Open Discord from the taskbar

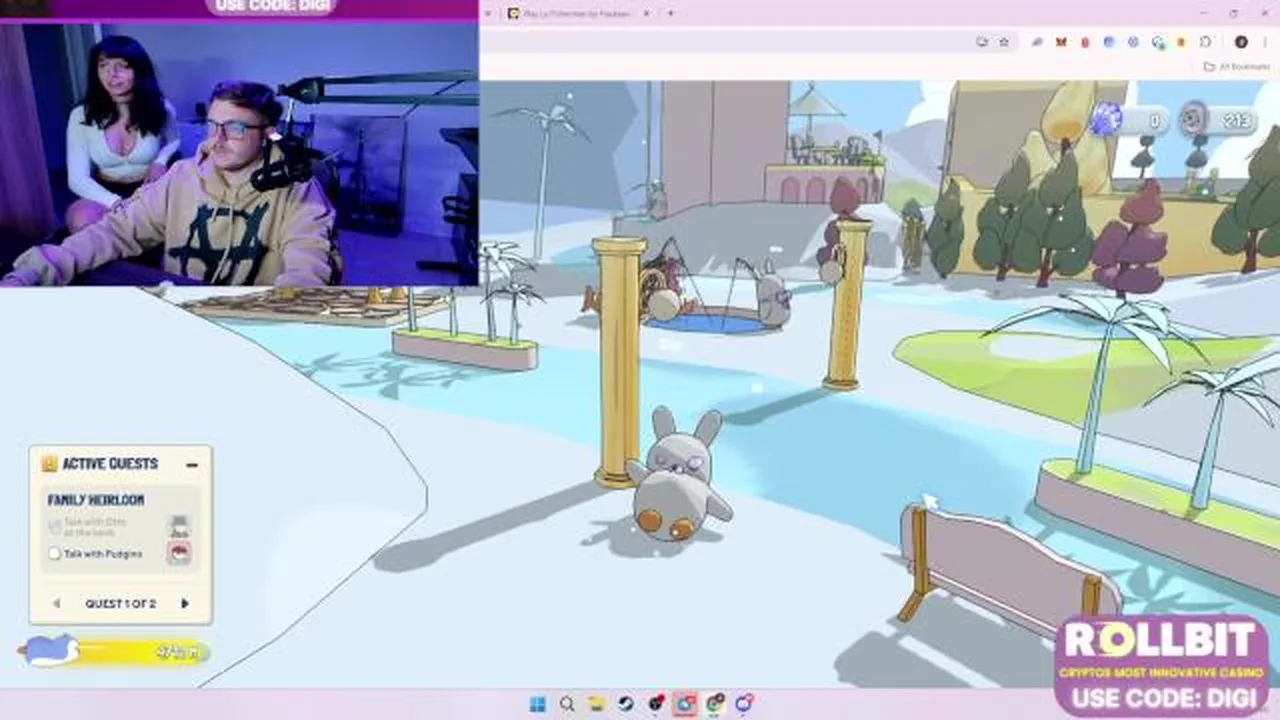pyautogui.click(x=744, y=704)
